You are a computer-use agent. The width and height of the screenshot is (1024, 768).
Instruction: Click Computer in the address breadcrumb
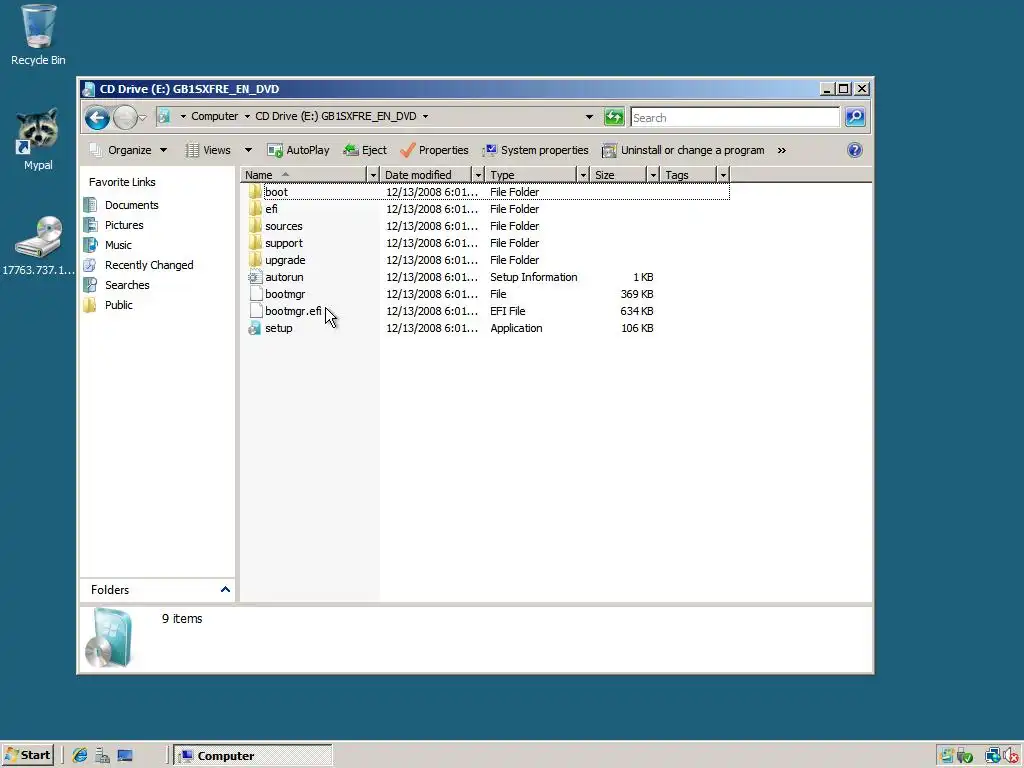214,116
